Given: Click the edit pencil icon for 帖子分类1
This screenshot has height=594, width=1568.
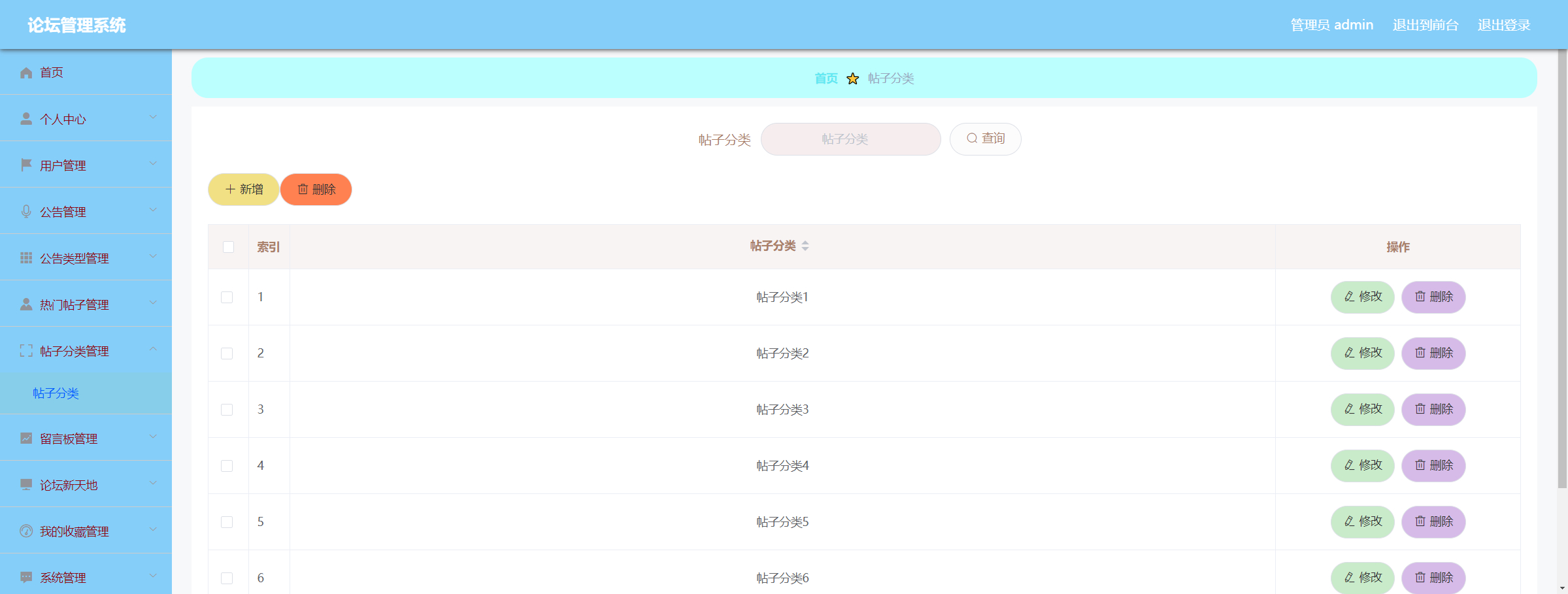Looking at the screenshot, I should coord(1349,297).
